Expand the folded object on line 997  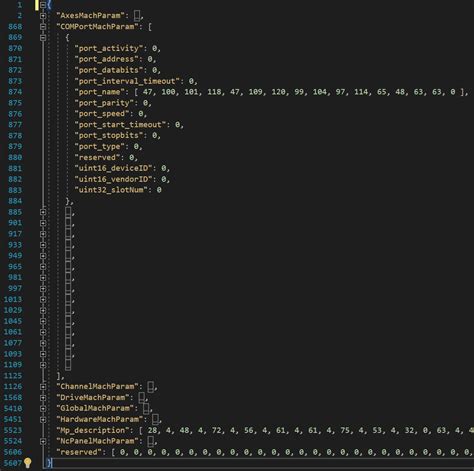click(43, 289)
